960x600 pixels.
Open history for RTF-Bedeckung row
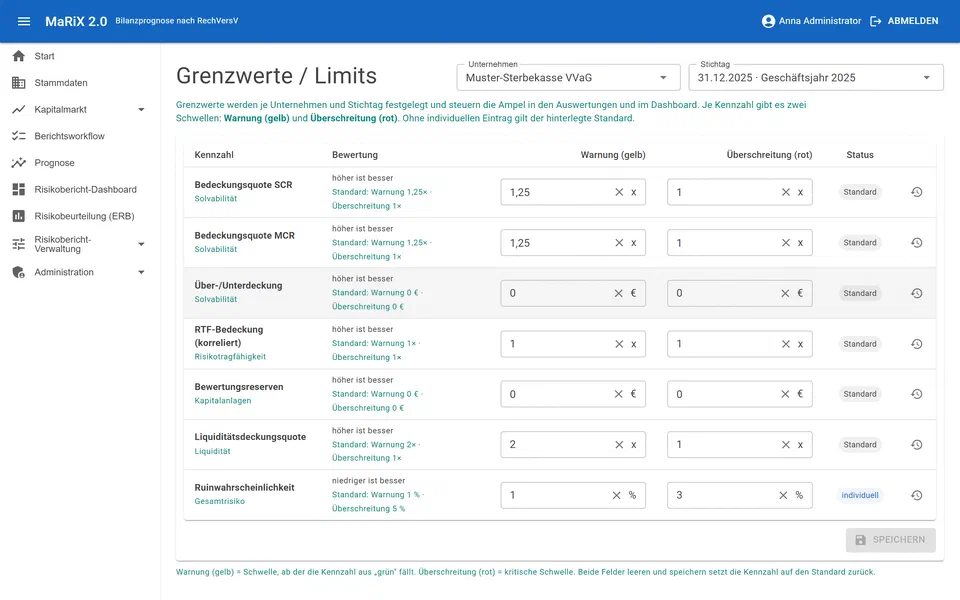(917, 344)
